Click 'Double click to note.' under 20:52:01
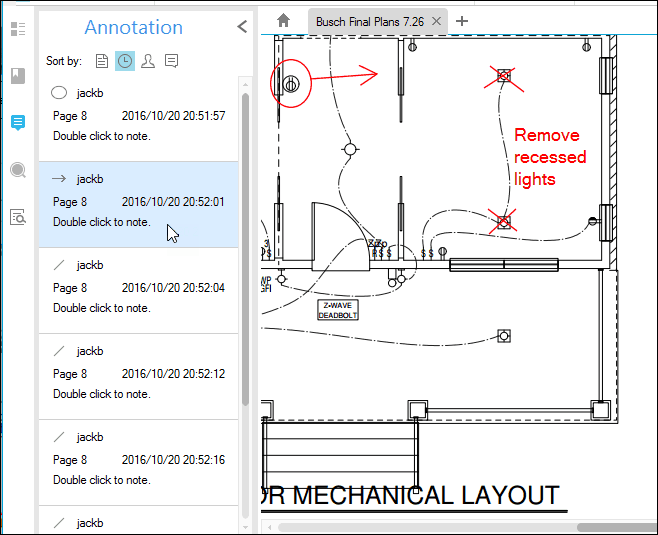658x535 pixels. coord(102,222)
